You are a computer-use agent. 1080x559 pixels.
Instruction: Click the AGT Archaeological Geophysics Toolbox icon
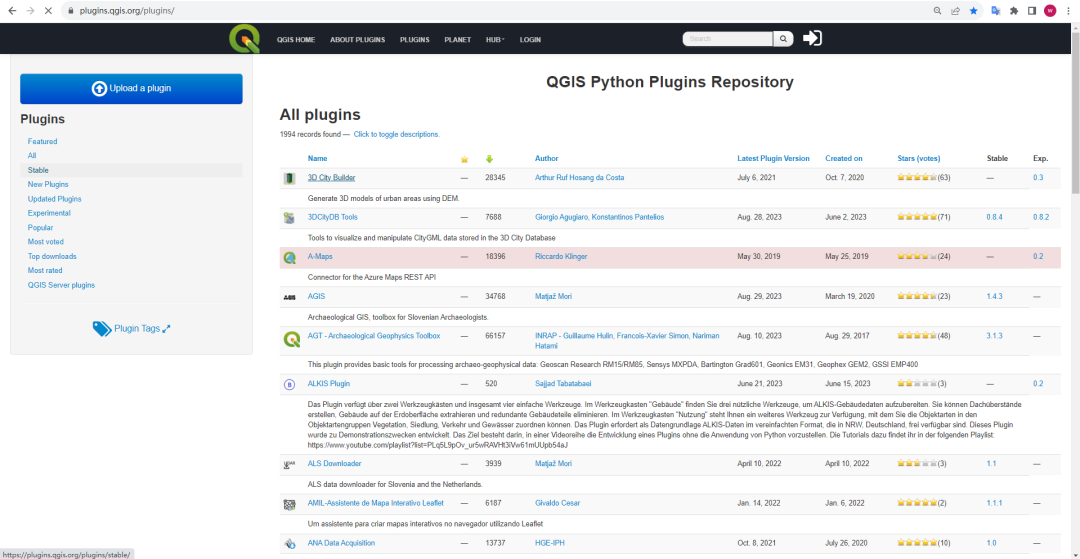[291, 340]
